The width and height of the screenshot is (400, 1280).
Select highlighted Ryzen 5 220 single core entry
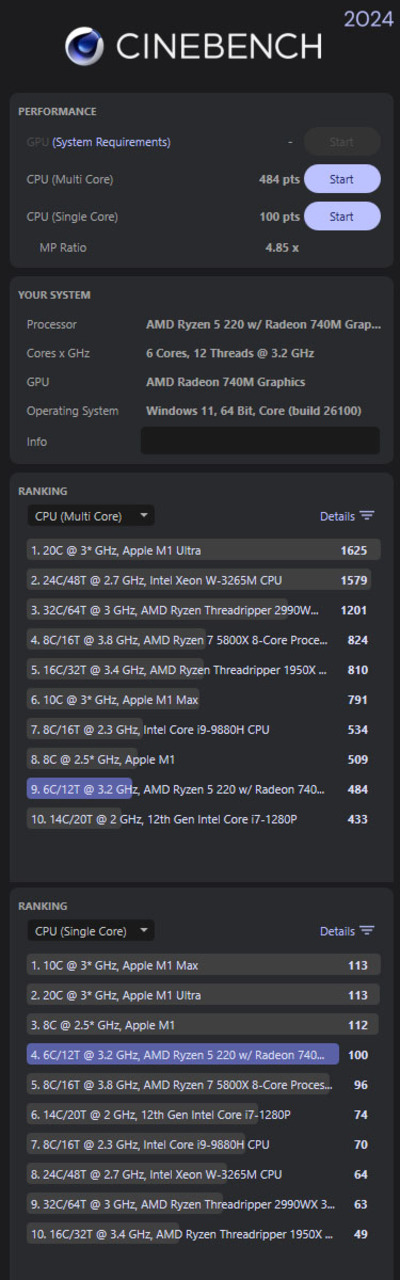tap(204, 1055)
